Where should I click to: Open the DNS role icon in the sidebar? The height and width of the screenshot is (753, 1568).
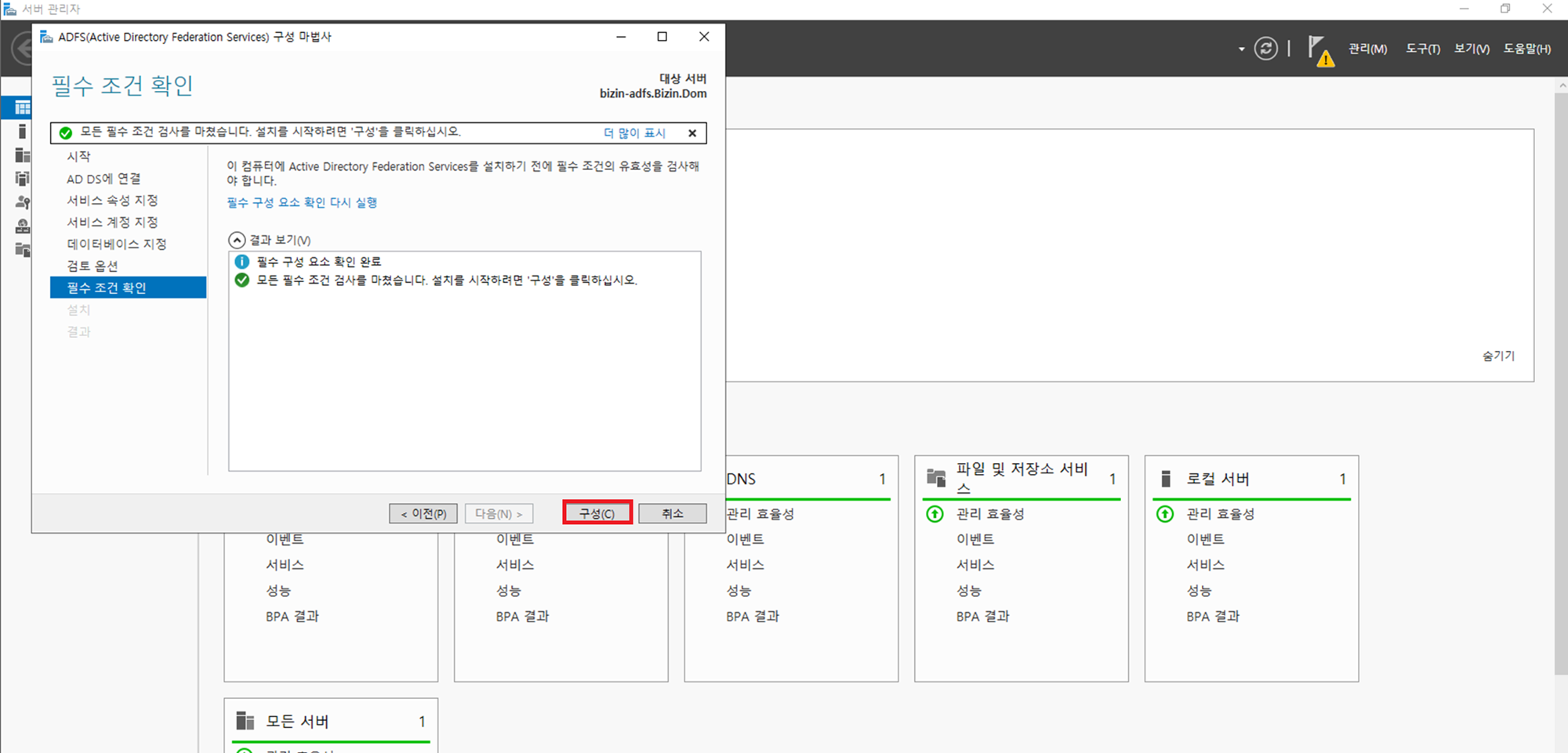pyautogui.click(x=22, y=226)
